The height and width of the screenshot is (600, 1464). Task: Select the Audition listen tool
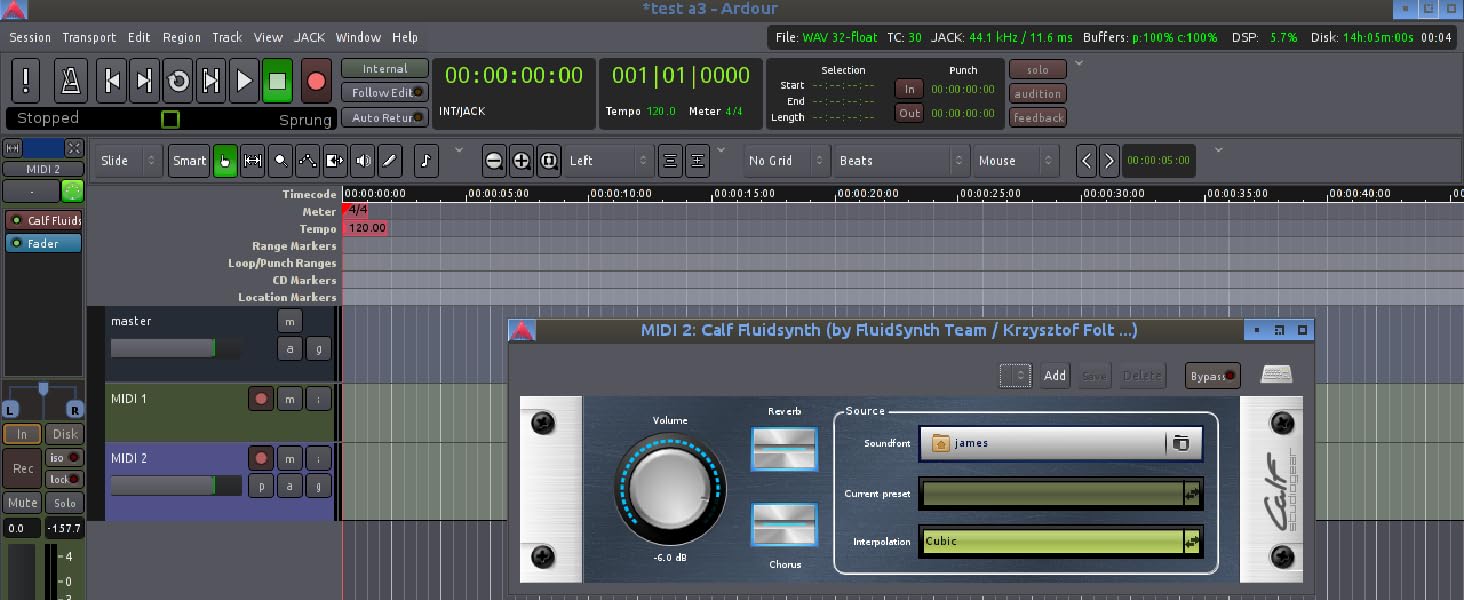(x=361, y=160)
